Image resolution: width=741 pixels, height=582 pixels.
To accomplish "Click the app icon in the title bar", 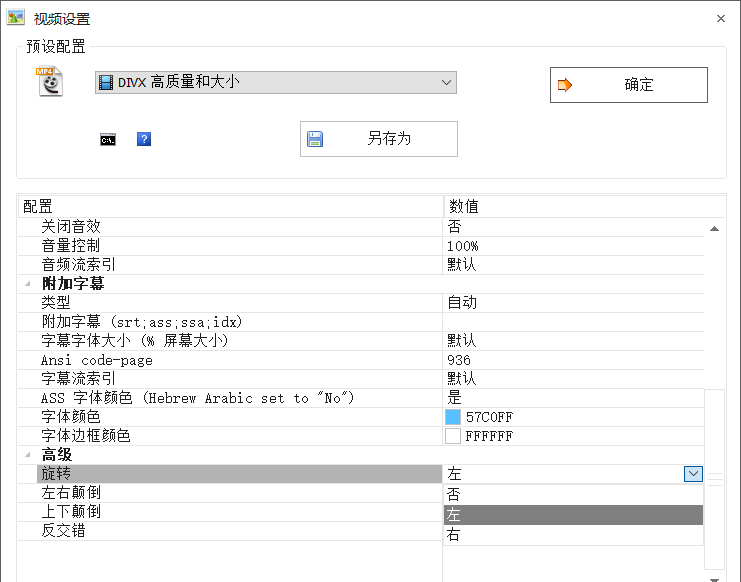I will [15, 17].
